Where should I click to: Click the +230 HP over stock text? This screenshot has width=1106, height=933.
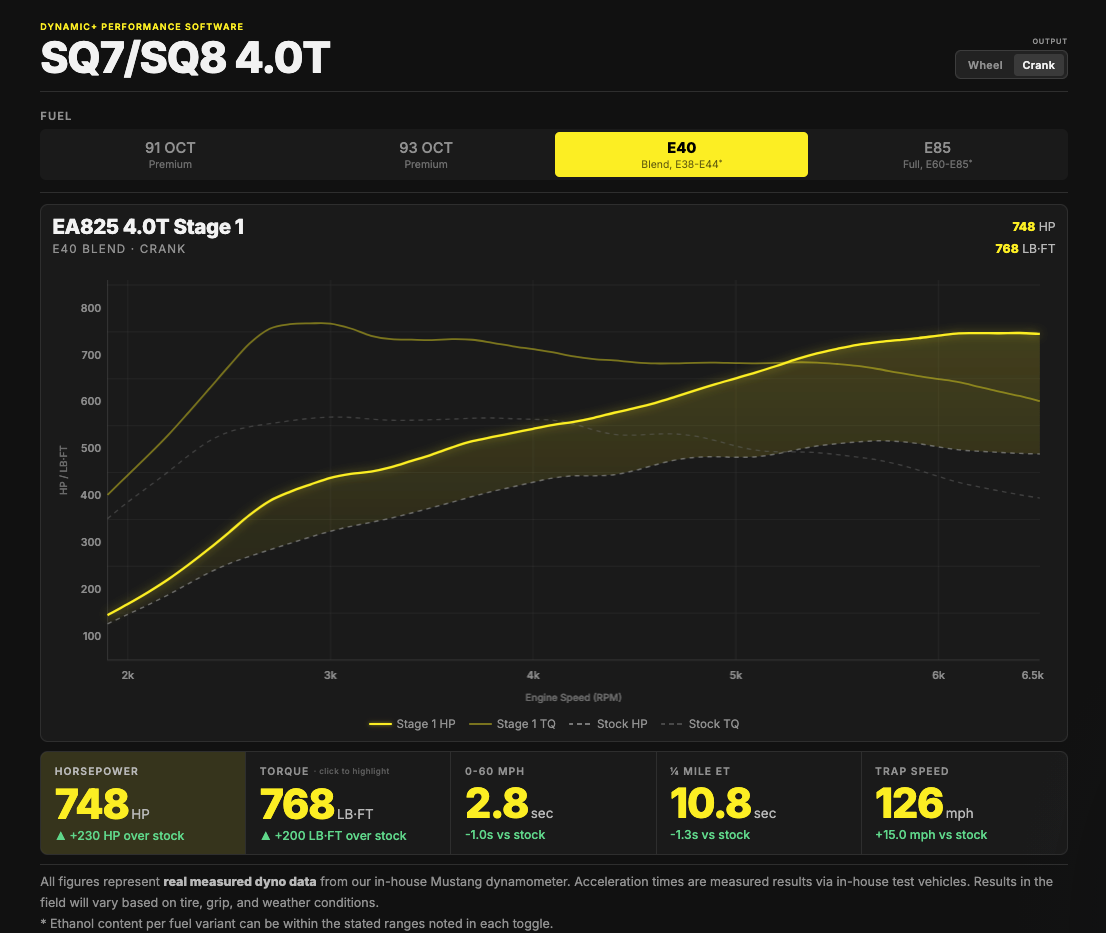coord(119,836)
